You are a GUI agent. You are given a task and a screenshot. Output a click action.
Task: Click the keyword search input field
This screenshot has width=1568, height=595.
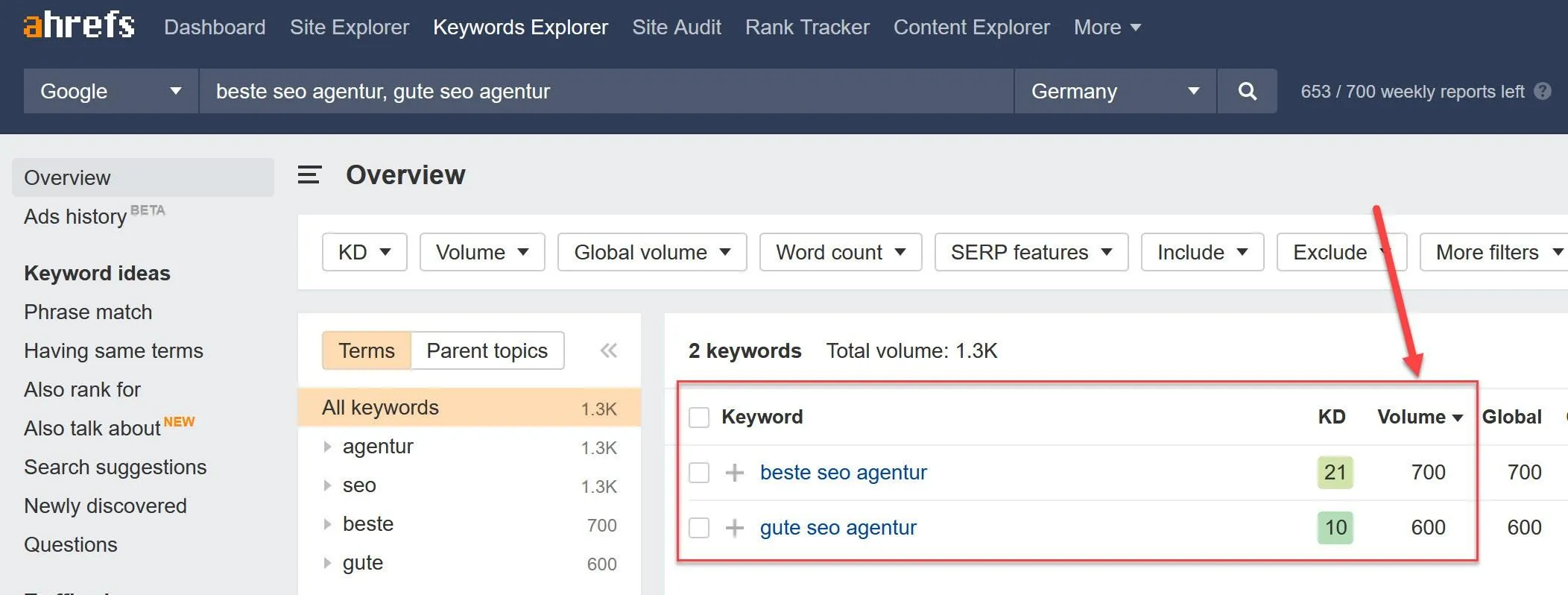click(607, 91)
